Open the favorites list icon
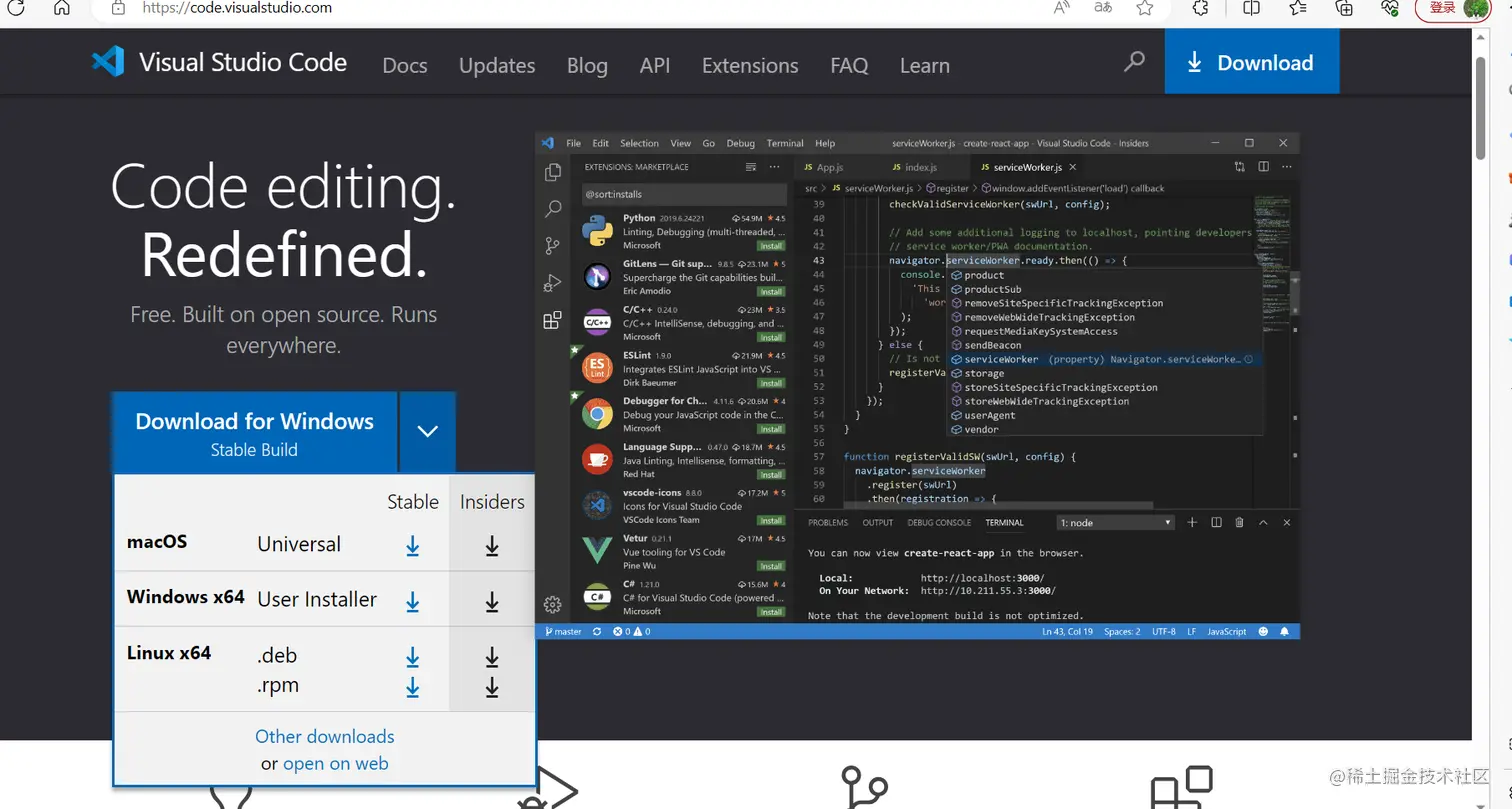The height and width of the screenshot is (809, 1512). point(1298,8)
